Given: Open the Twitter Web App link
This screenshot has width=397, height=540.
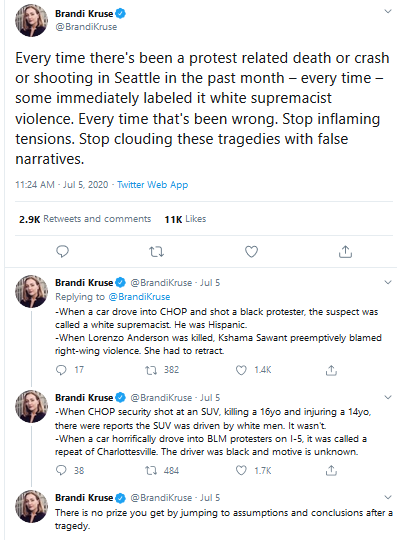Looking at the screenshot, I should click(153, 185).
